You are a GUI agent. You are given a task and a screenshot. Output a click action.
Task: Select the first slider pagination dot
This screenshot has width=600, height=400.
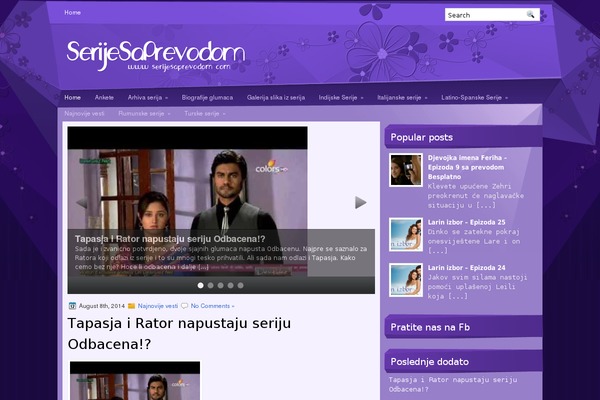(201, 286)
